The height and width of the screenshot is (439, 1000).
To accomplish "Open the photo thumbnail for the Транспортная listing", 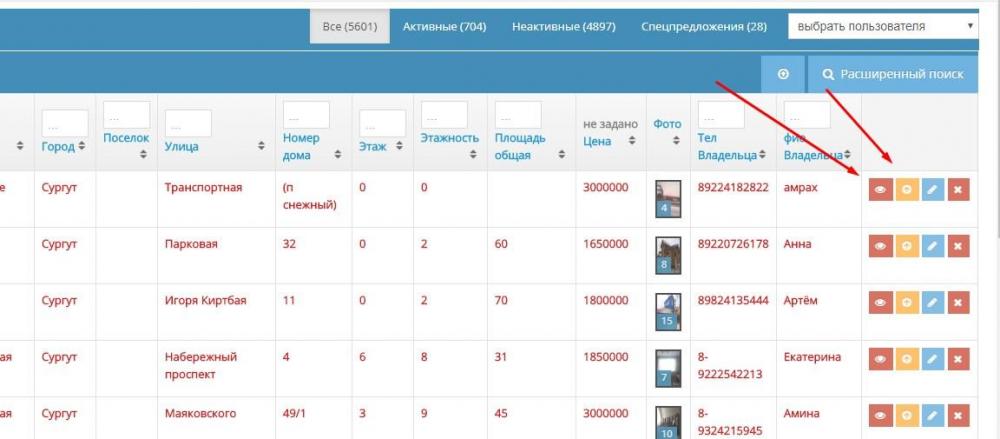I will pyautogui.click(x=667, y=198).
